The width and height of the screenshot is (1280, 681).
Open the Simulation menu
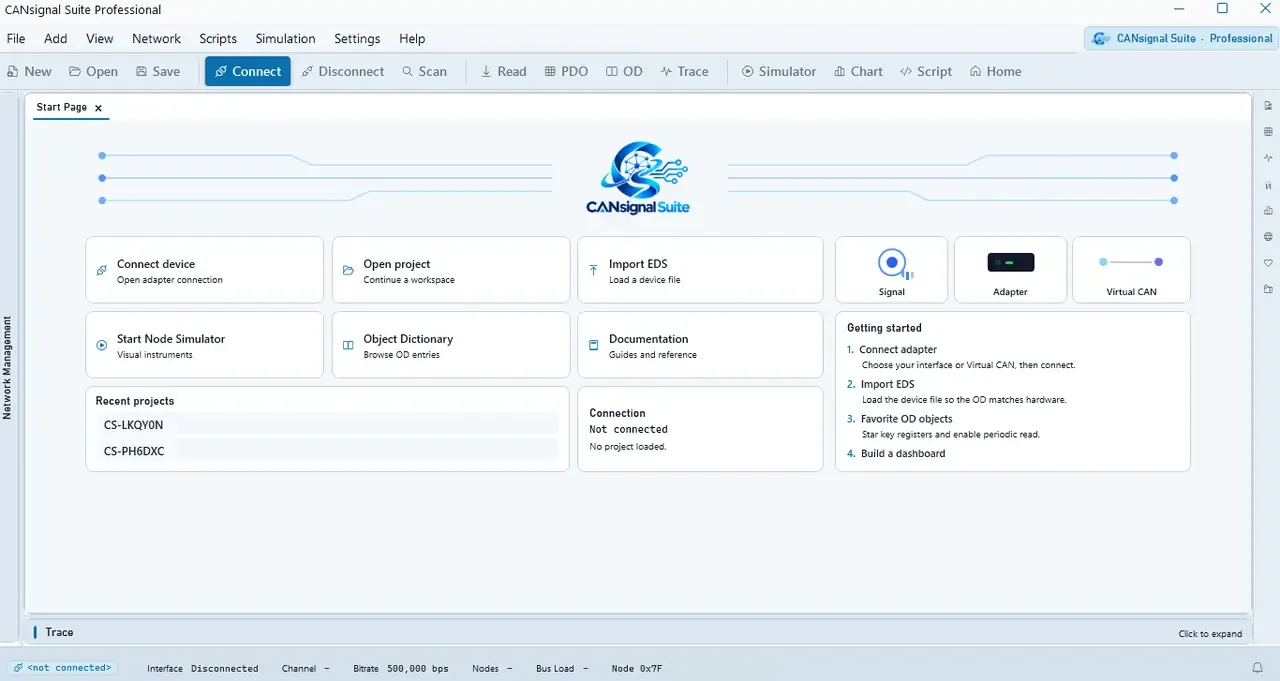click(x=285, y=38)
